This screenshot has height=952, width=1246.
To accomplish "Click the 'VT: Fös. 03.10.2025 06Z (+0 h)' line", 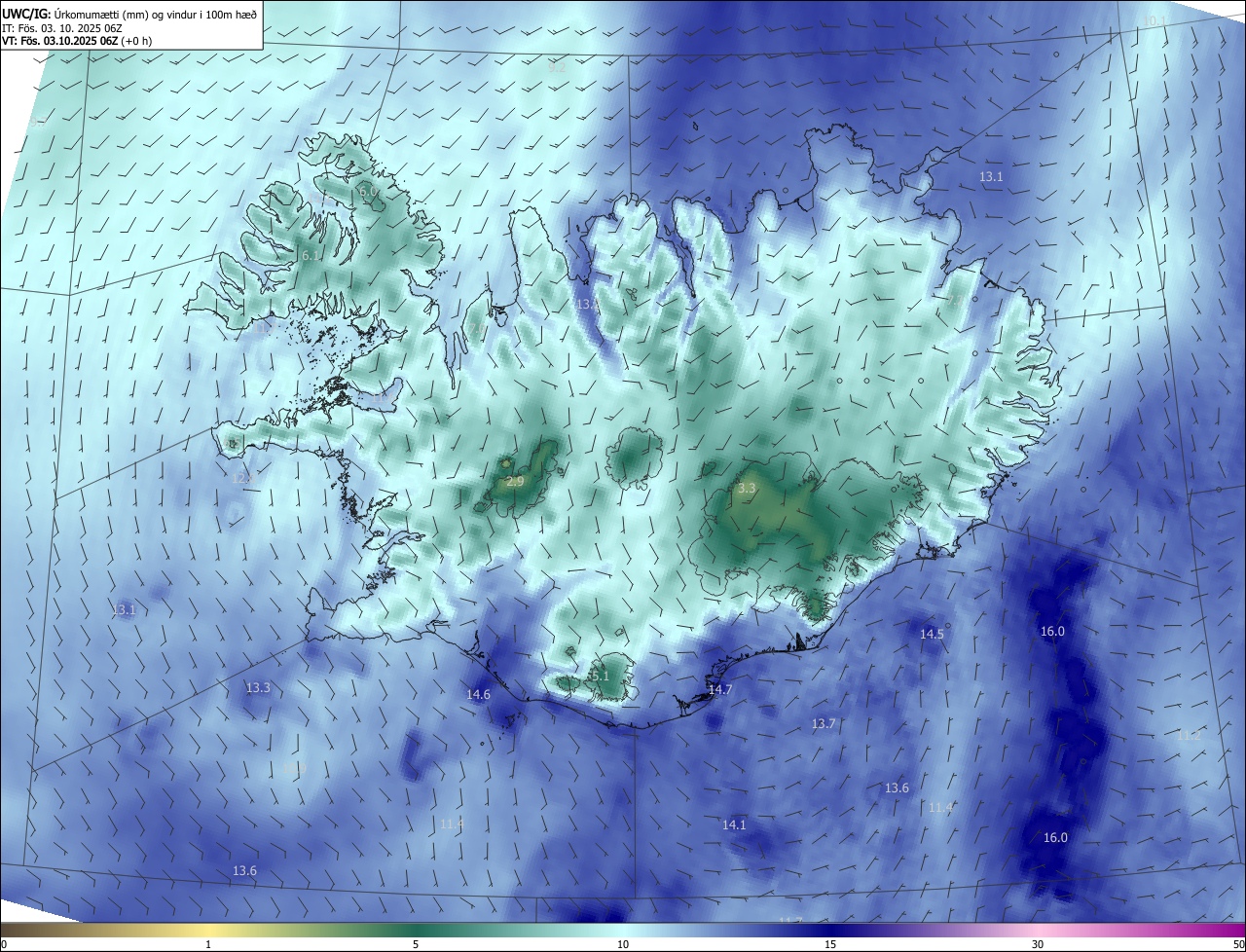I will coord(77,41).
